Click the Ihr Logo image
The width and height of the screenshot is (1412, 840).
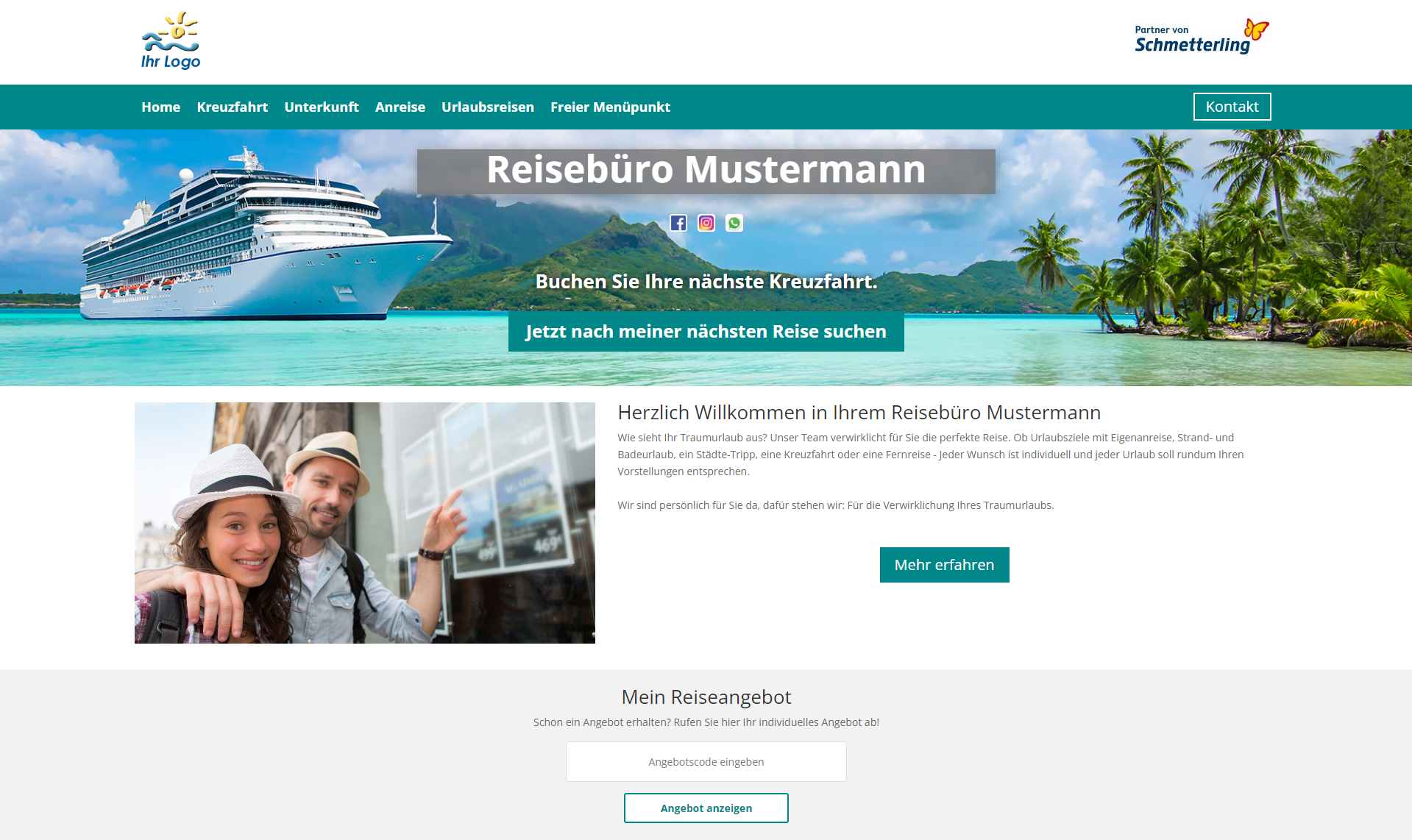coord(171,40)
